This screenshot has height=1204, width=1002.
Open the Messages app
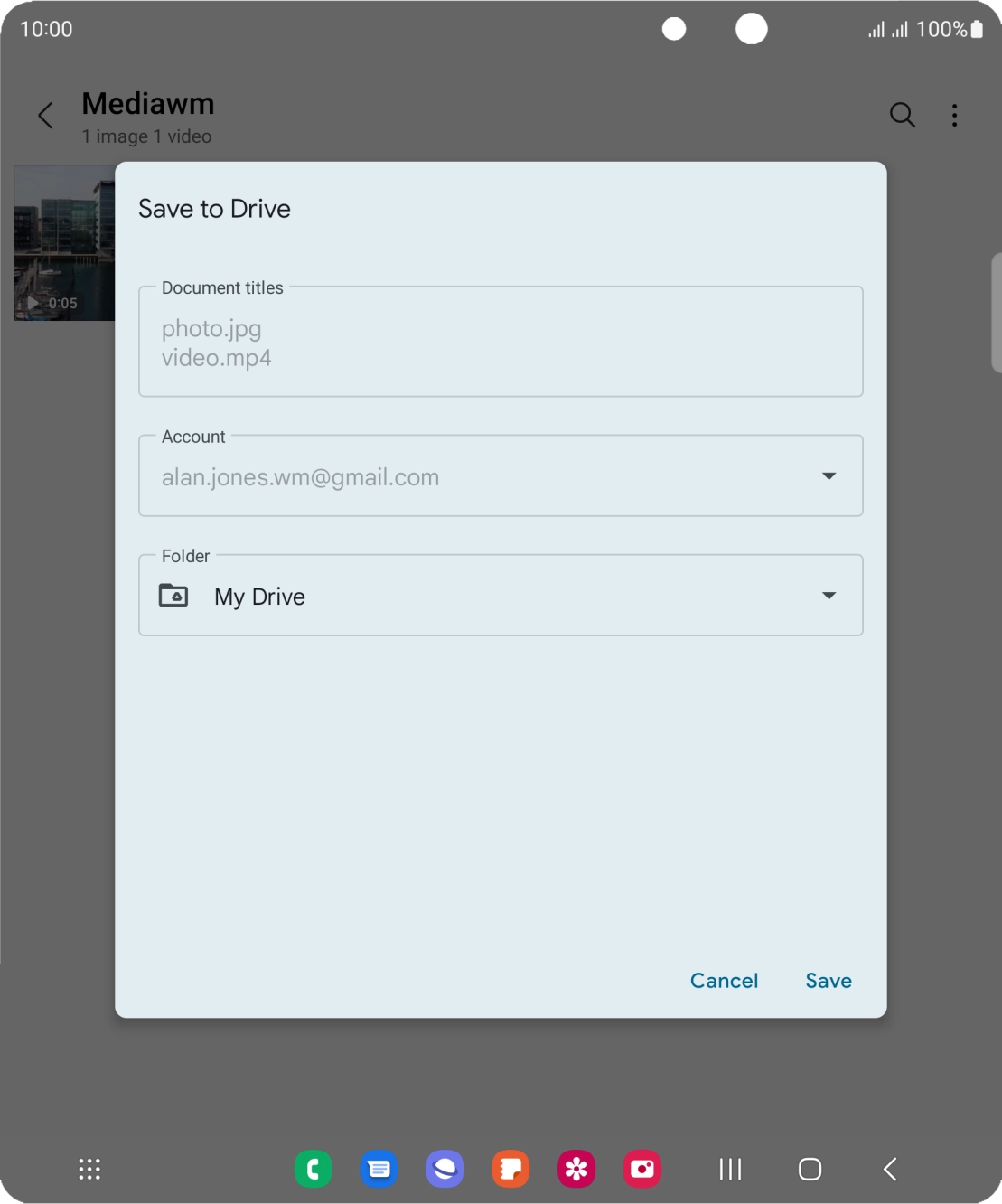[379, 1169]
